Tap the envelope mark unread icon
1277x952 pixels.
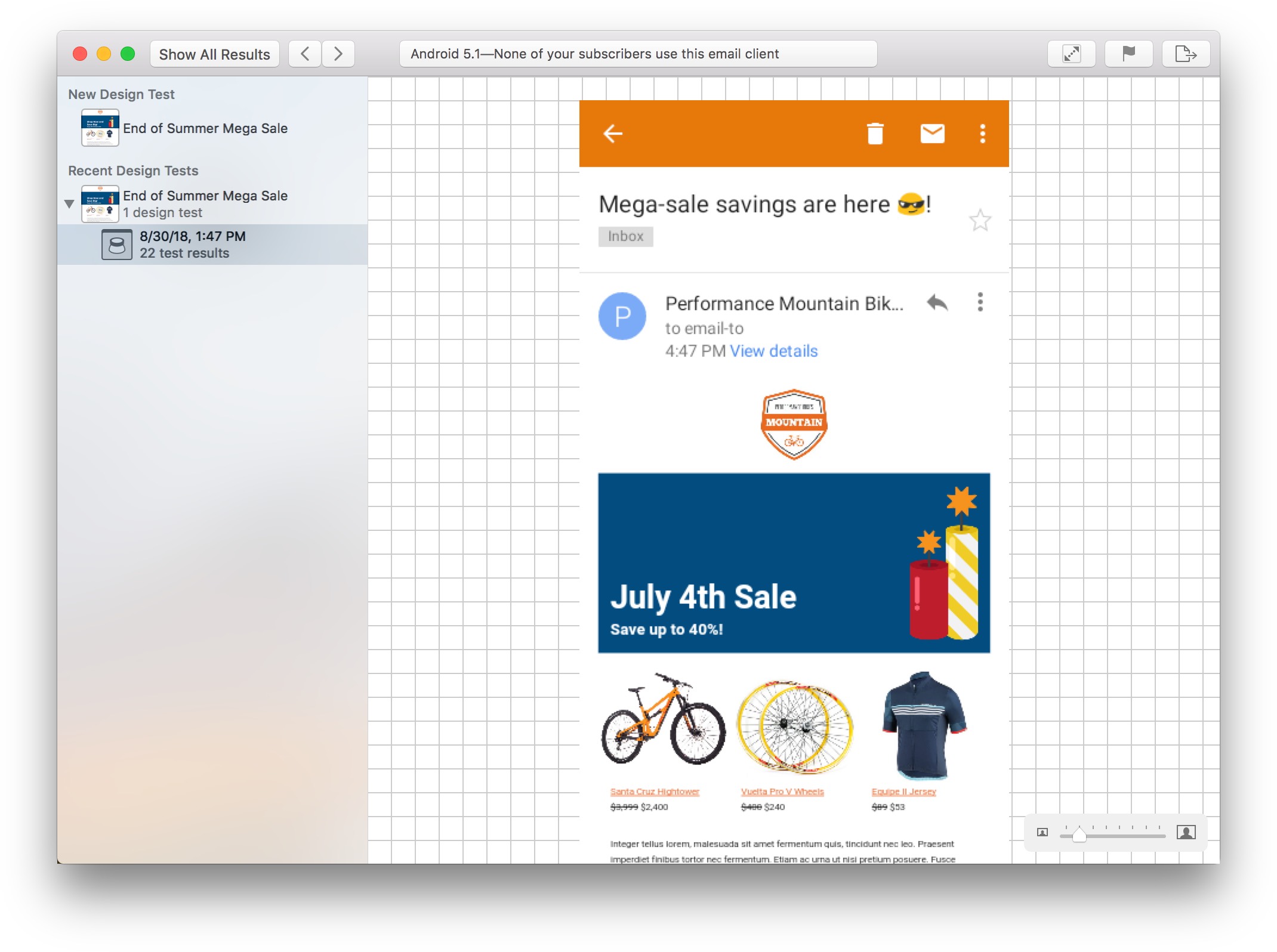[932, 134]
